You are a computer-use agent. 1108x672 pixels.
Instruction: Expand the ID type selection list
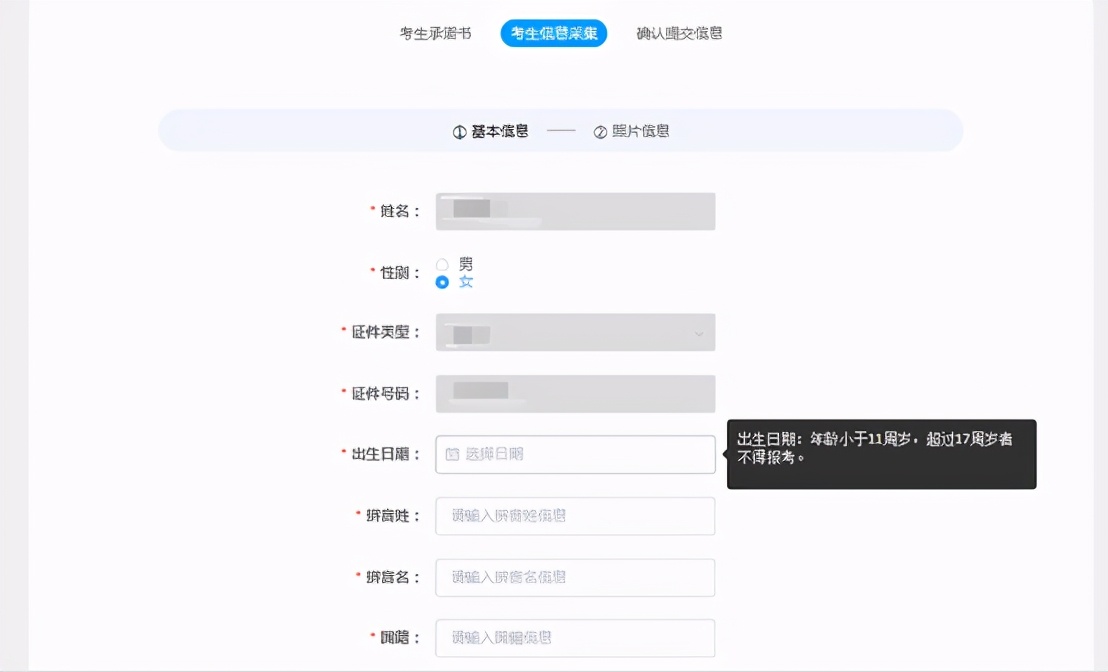coord(575,332)
